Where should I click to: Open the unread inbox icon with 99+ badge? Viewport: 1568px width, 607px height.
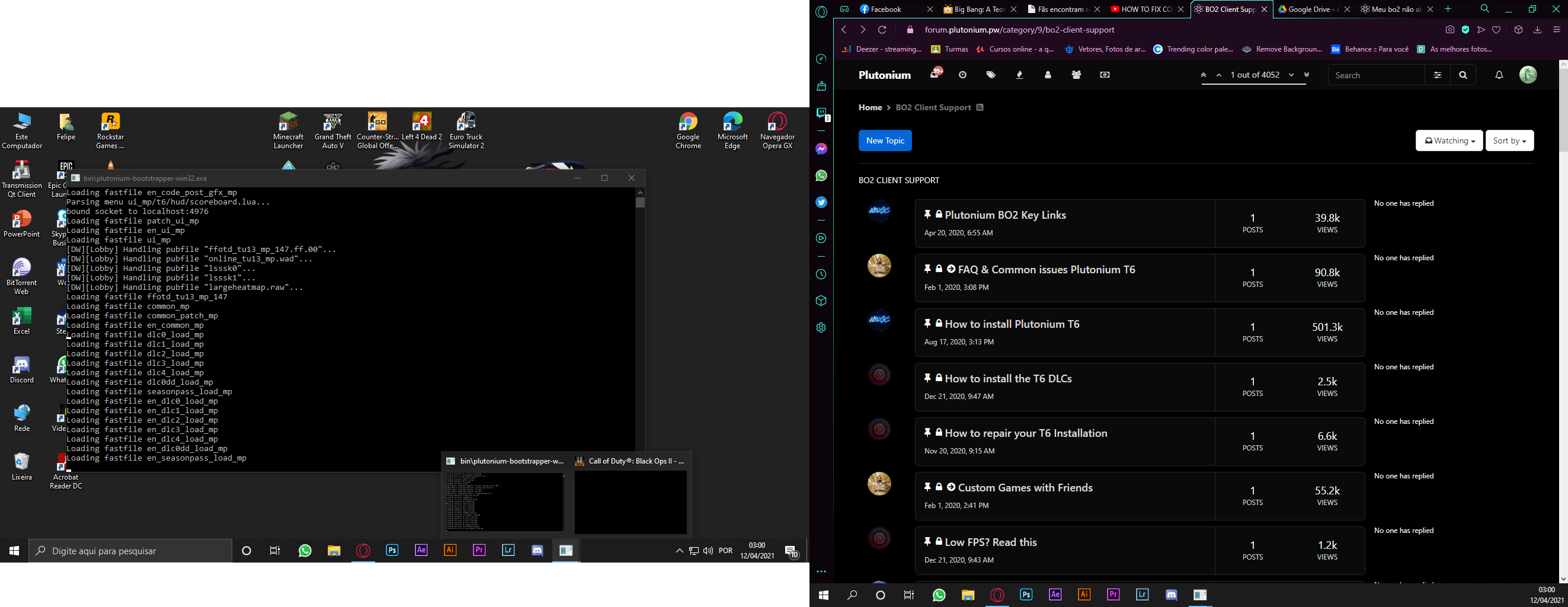936,74
